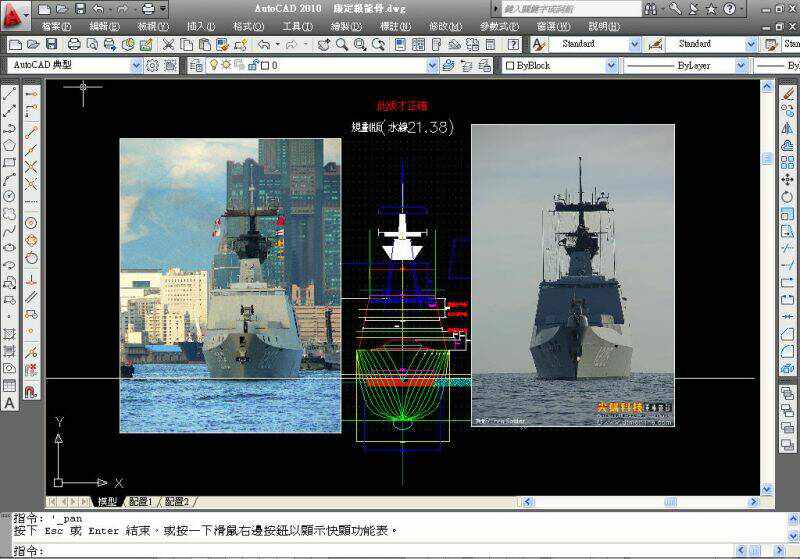The image size is (800, 559).
Task: Toggle the layer 0 freeze sun icon
Action: [x=225, y=65]
